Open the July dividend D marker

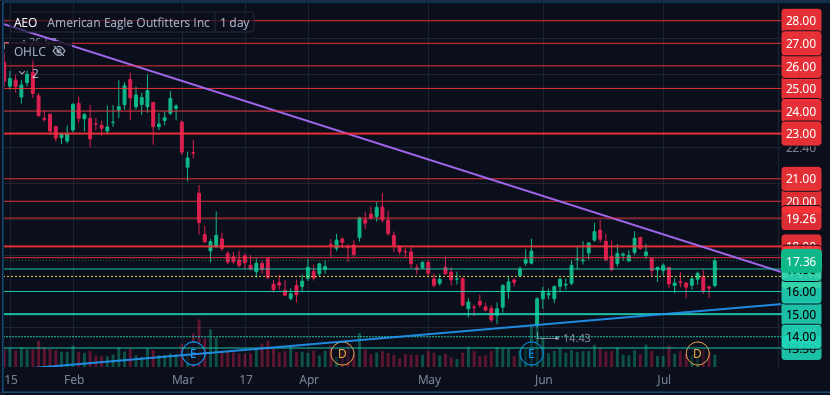point(698,353)
